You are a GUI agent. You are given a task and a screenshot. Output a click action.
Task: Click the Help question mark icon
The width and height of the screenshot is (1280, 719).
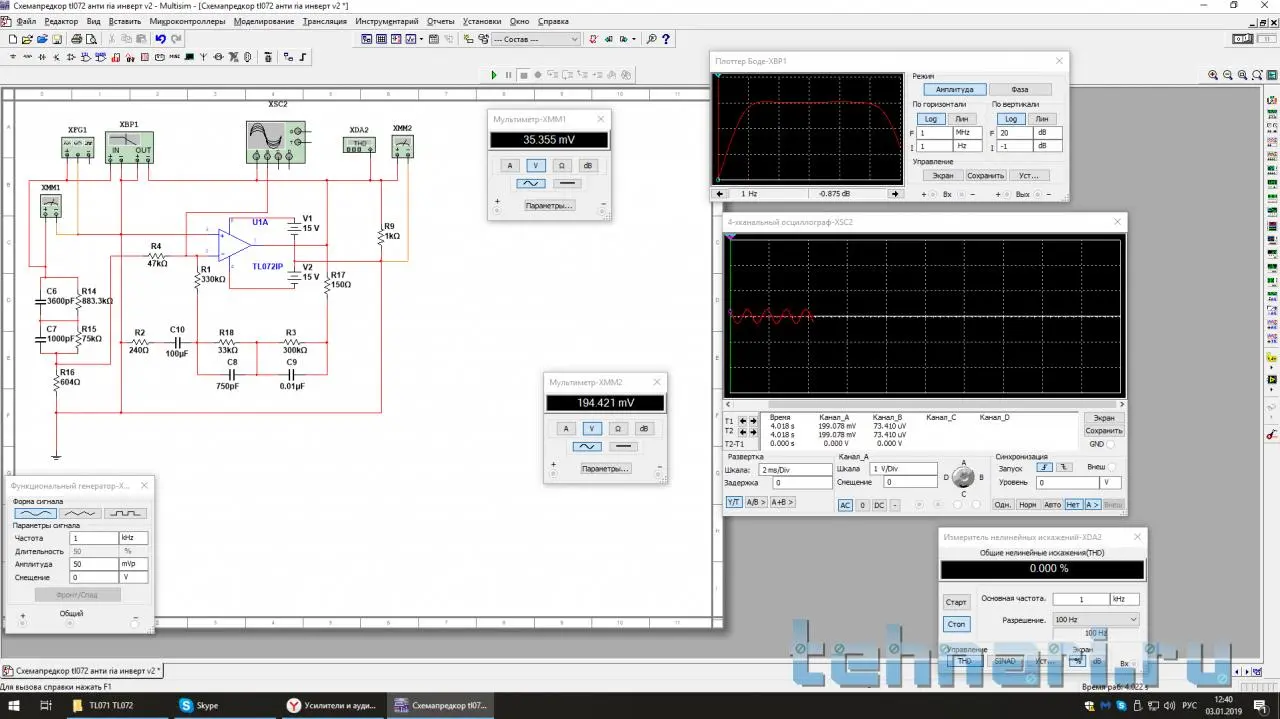(667, 39)
